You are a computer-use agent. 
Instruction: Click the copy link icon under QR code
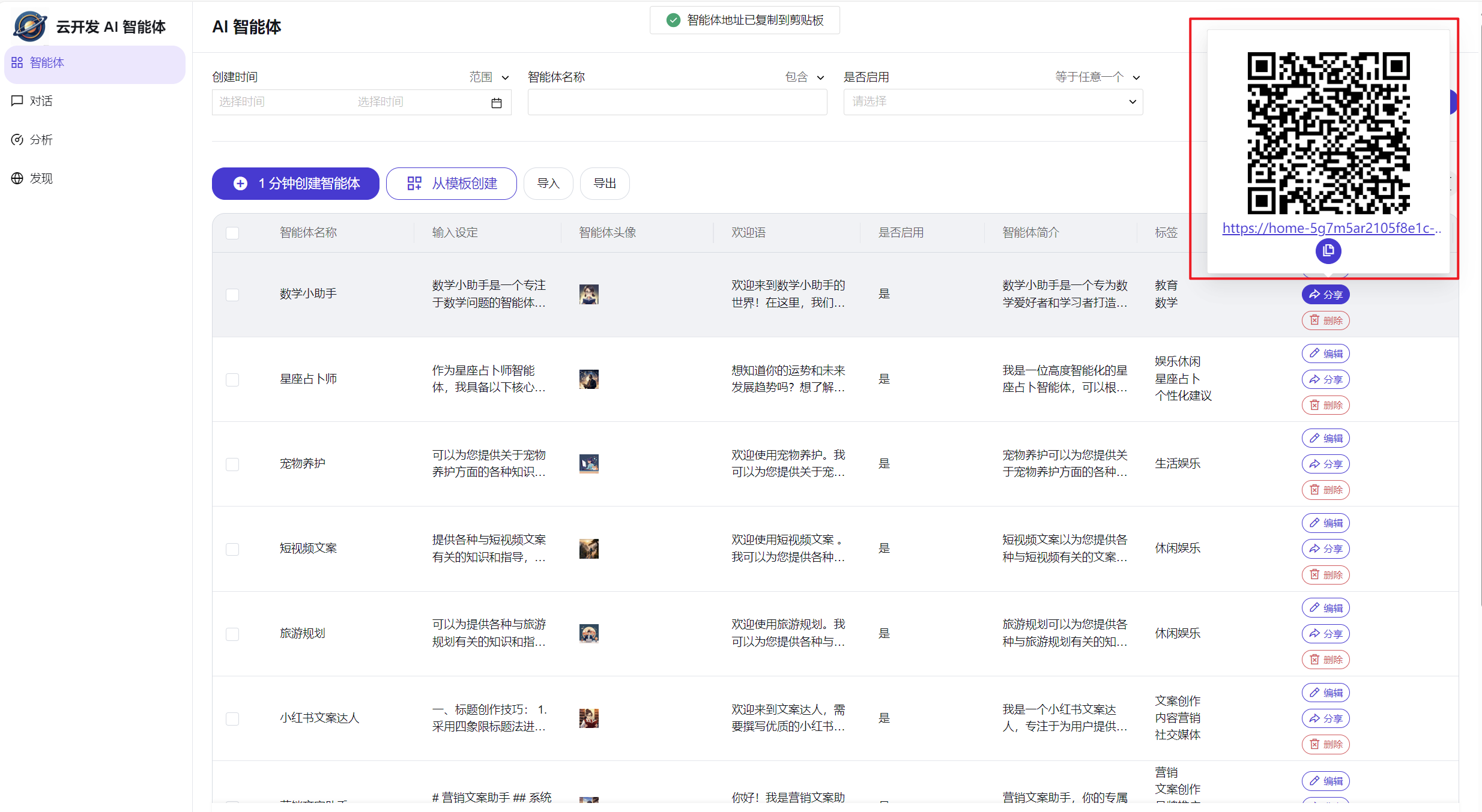[x=1328, y=251]
